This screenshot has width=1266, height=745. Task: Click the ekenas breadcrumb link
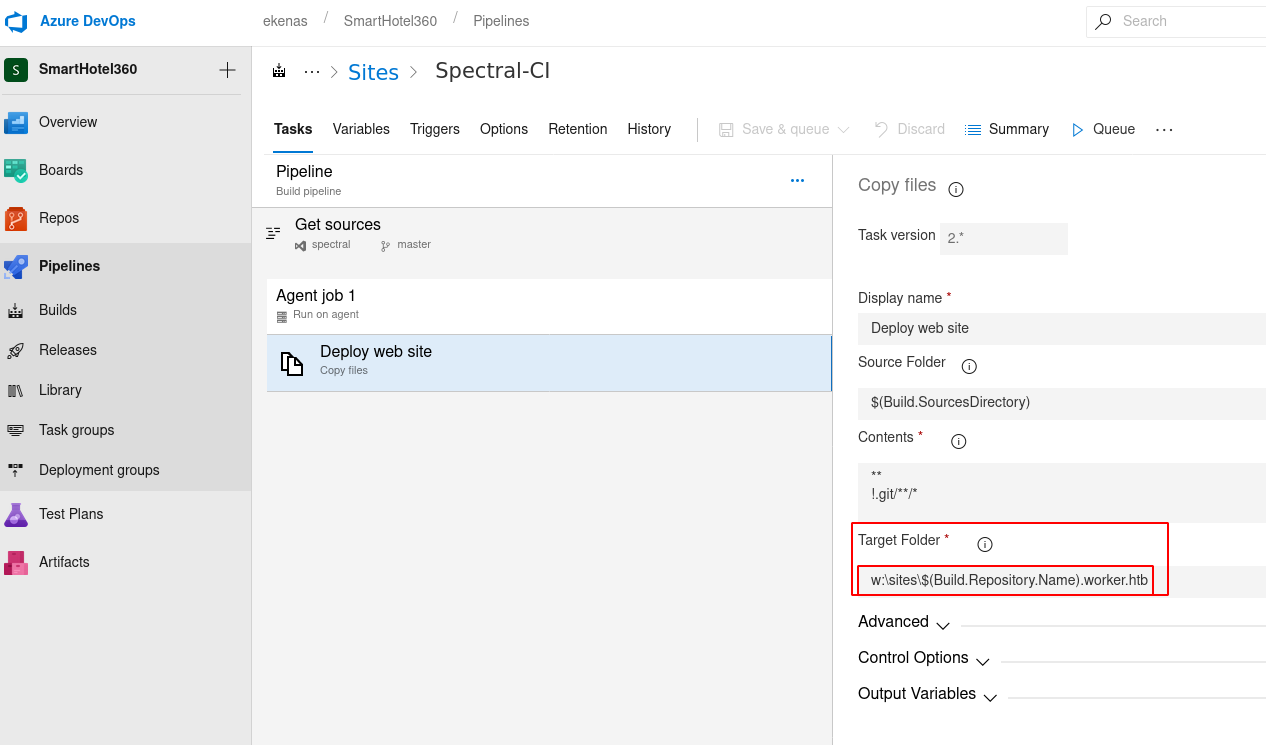click(285, 21)
